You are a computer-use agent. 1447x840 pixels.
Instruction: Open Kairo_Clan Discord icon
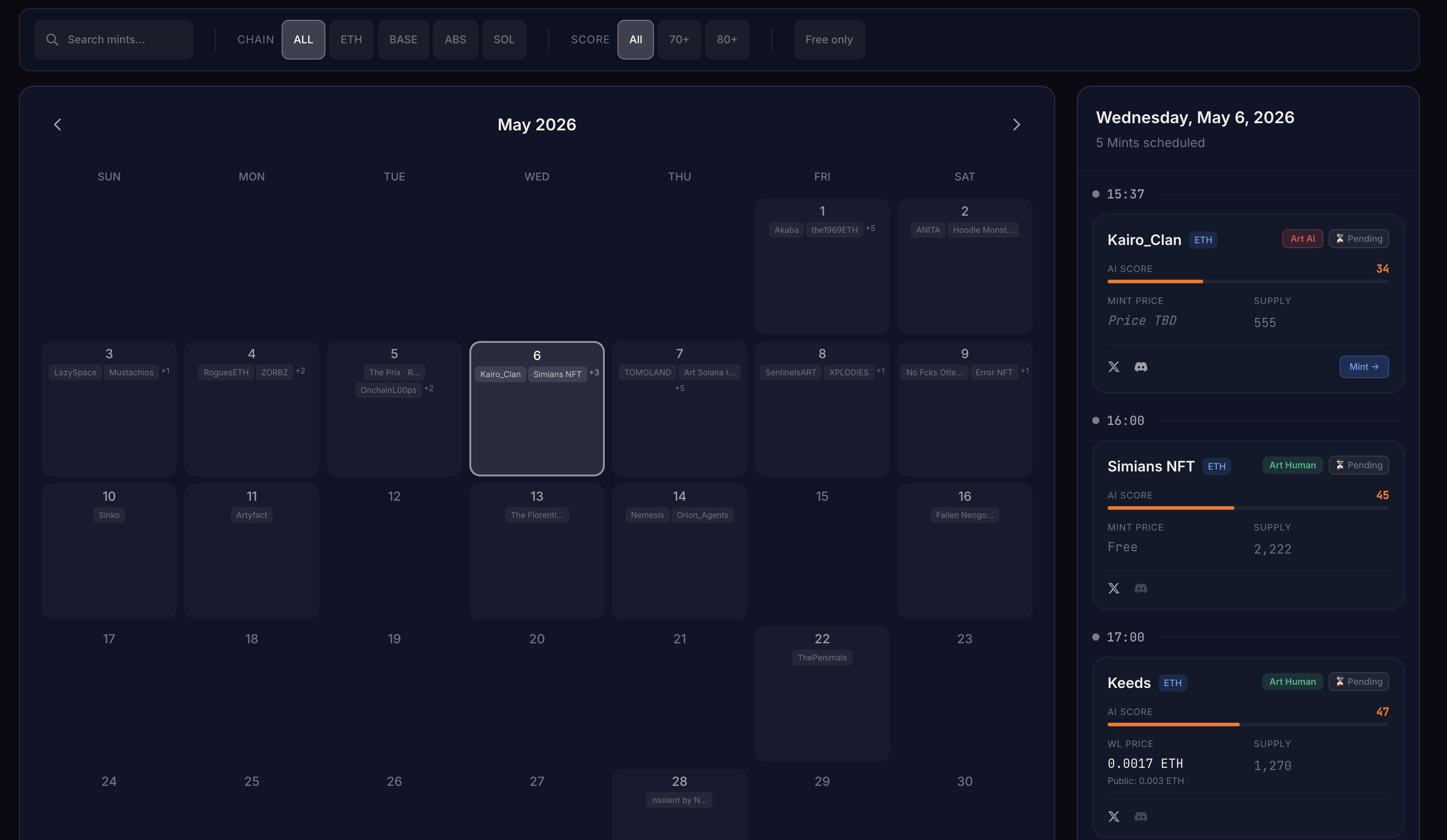(x=1141, y=367)
